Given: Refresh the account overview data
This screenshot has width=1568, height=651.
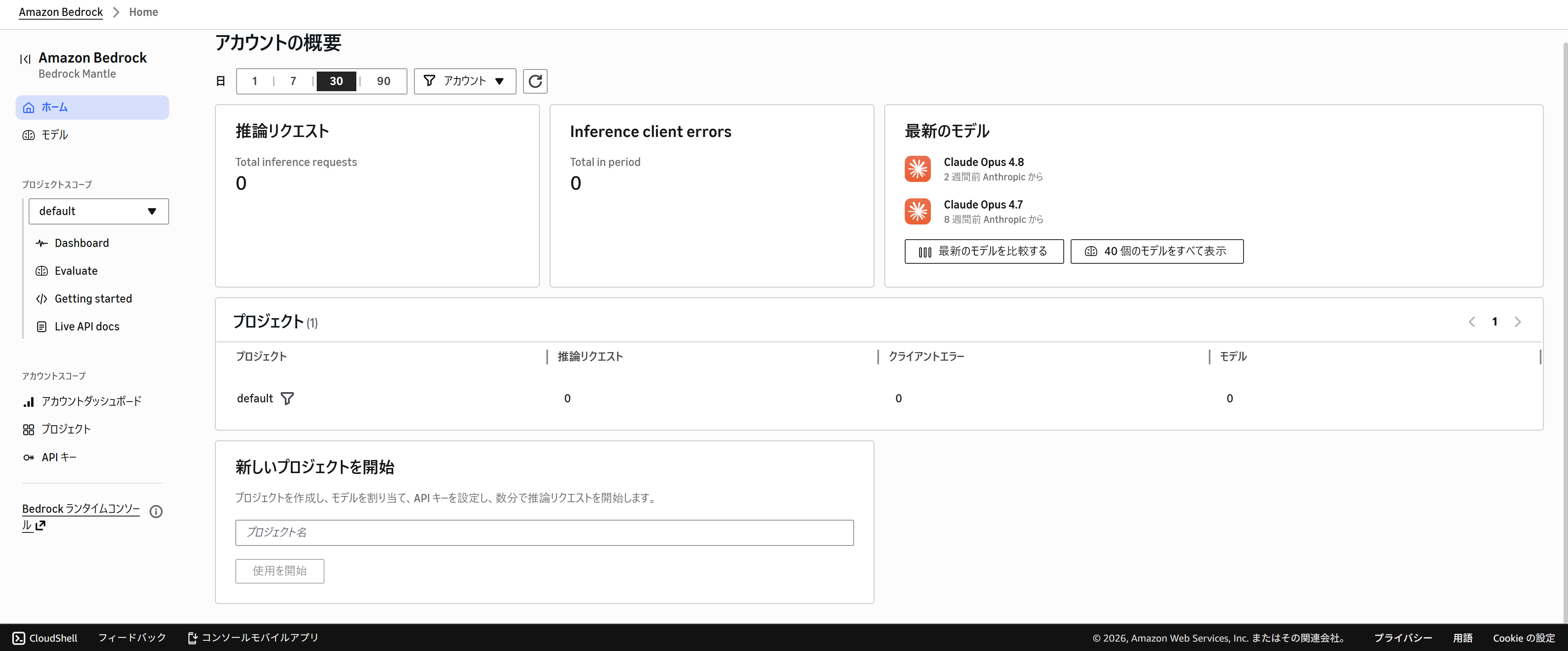Looking at the screenshot, I should coord(535,81).
